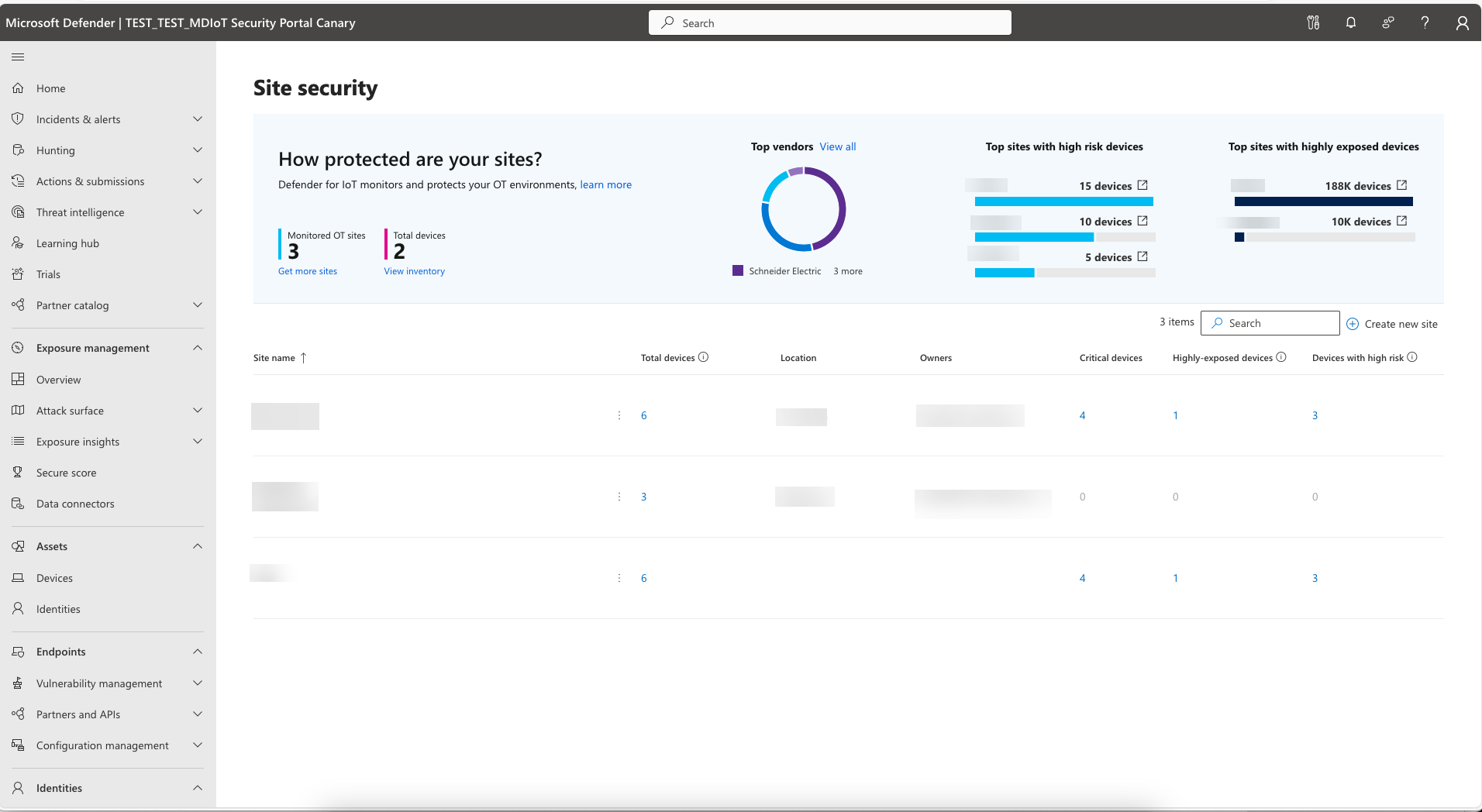
Task: Open external link icon beside 15 devices
Action: point(1143,185)
